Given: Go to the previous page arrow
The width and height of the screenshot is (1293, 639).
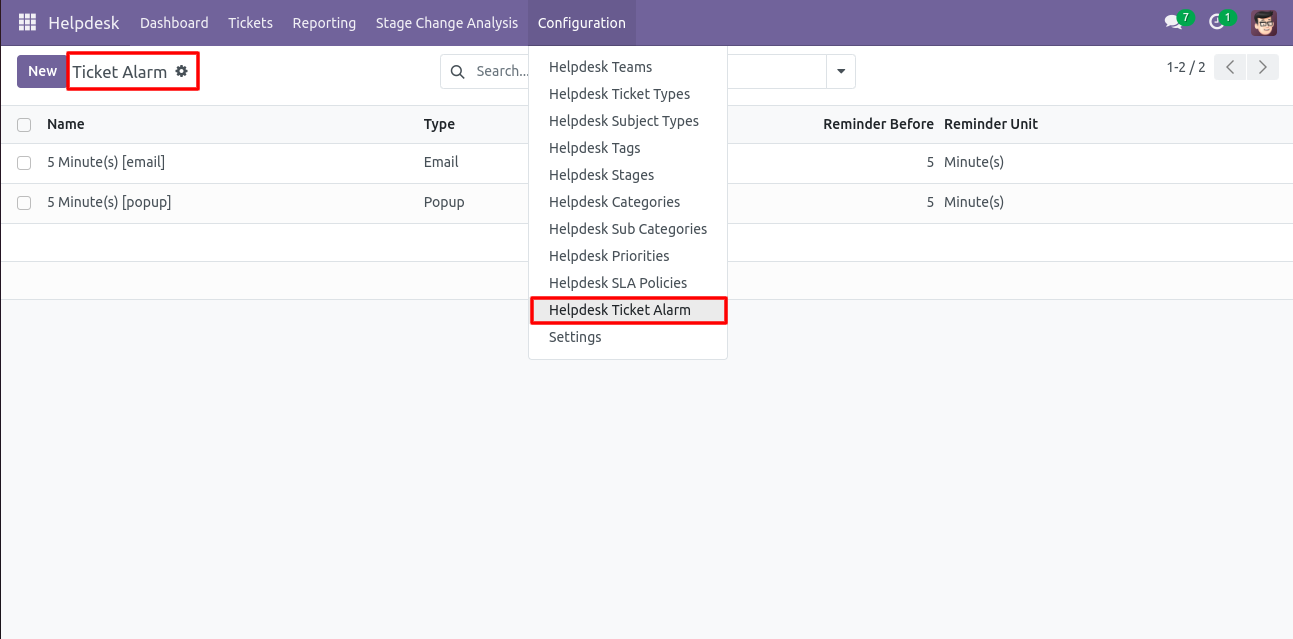Looking at the screenshot, I should [x=1230, y=68].
